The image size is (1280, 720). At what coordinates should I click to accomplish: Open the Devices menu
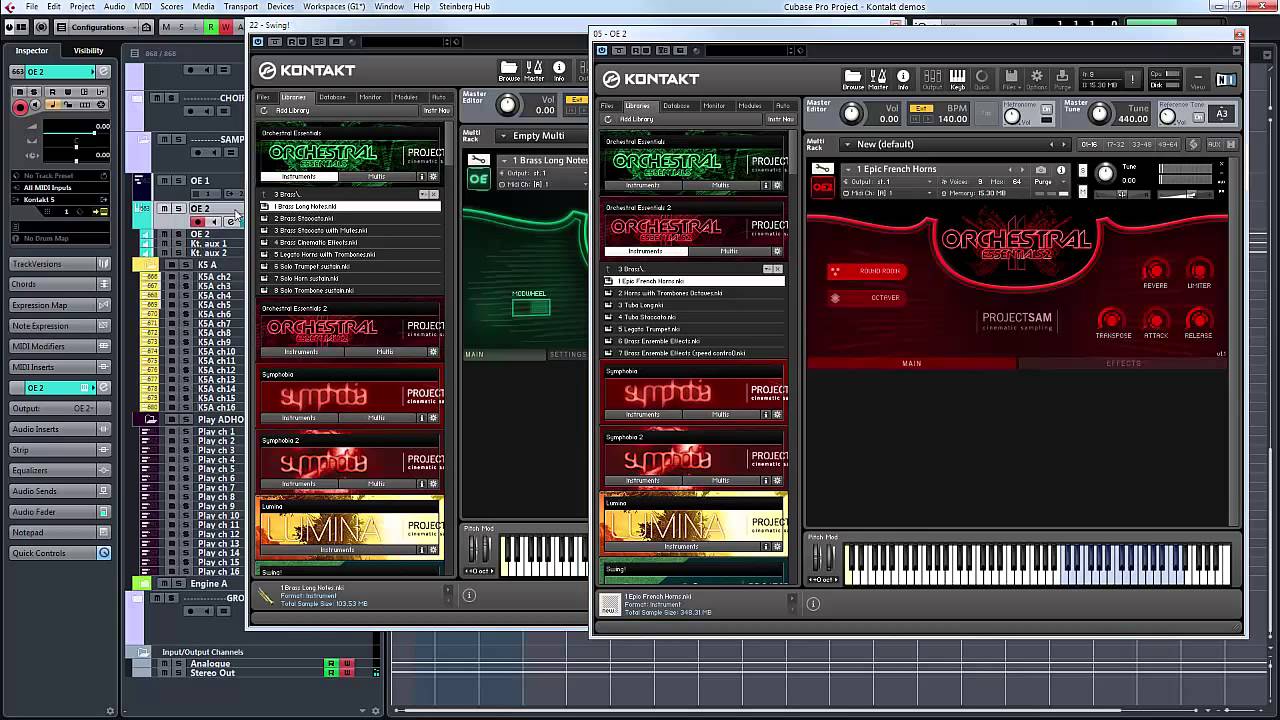[280, 6]
